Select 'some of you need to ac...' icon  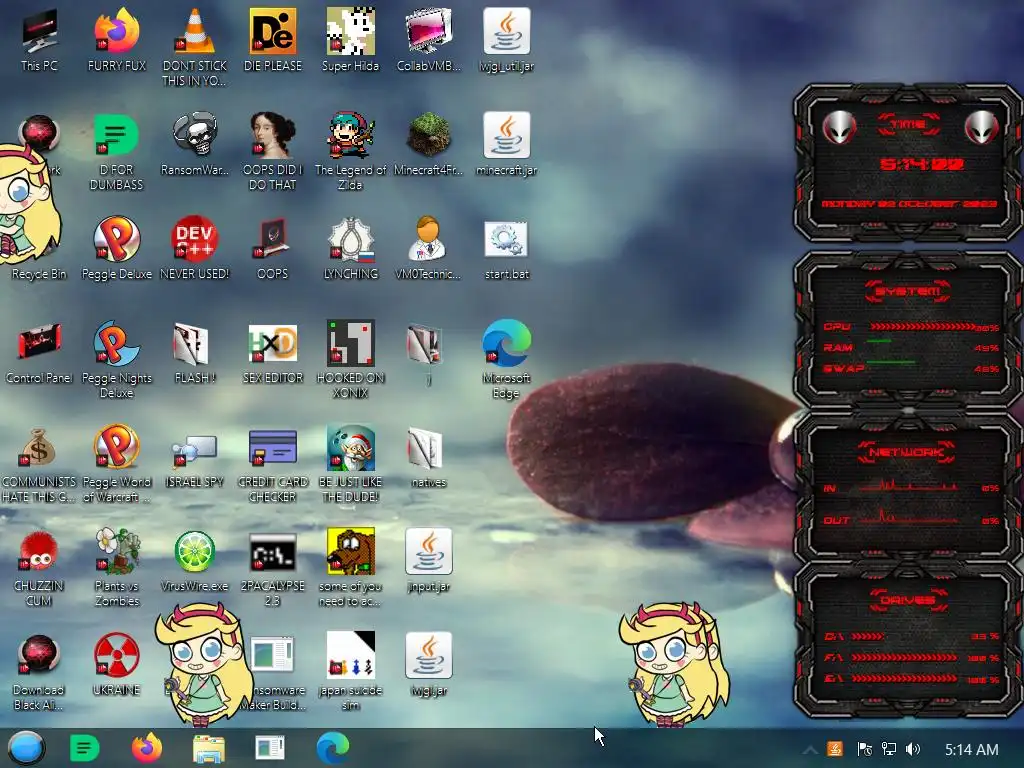350,567
